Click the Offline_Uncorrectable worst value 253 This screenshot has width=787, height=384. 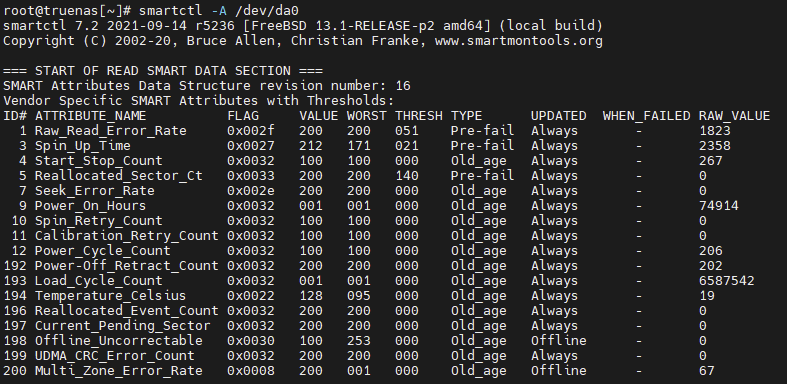[358, 341]
